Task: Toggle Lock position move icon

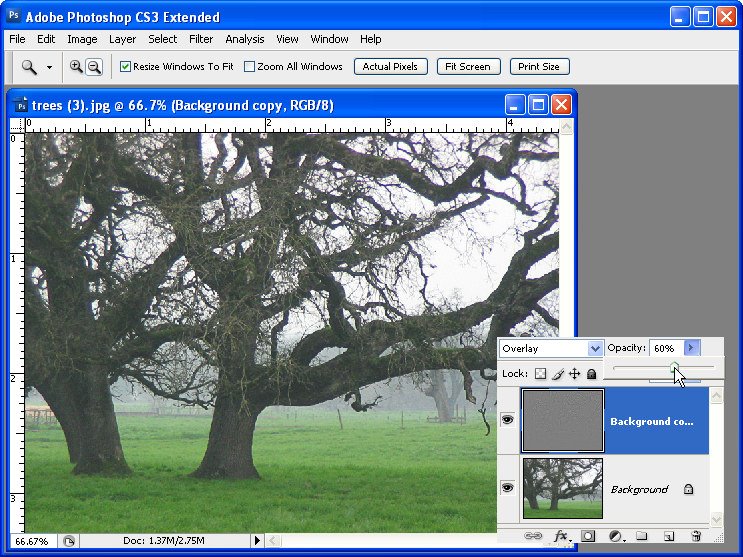Action: tap(574, 374)
